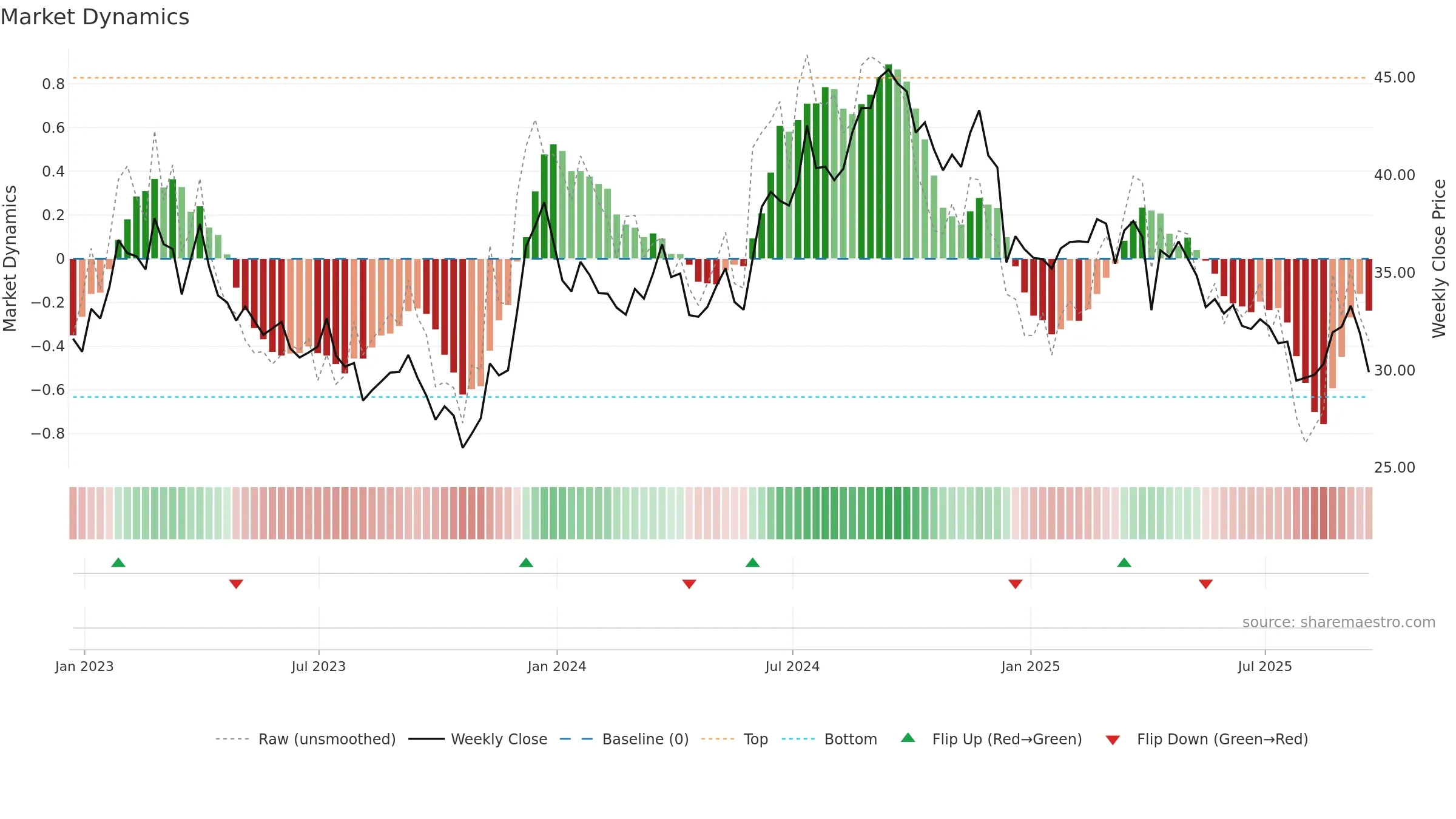Toggle the Bottom legend entry
This screenshot has width=1456, height=819.
coord(829,739)
